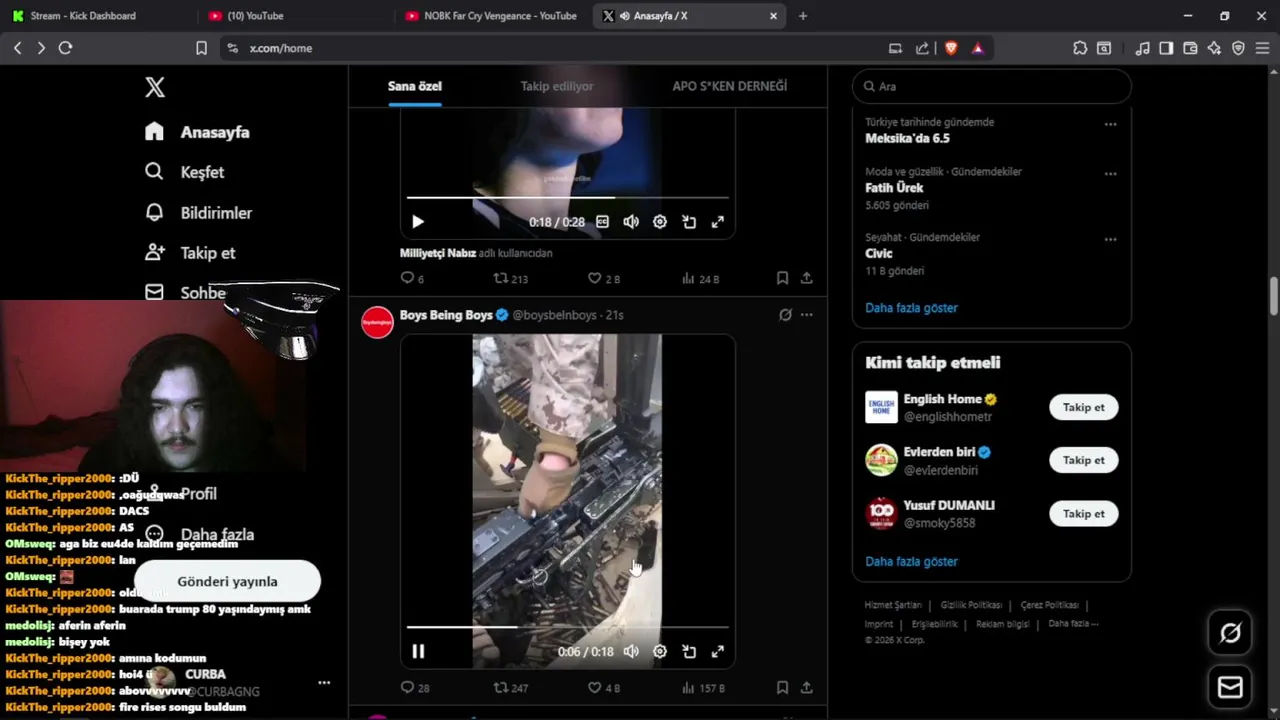Open a new browser tab

click(x=803, y=16)
